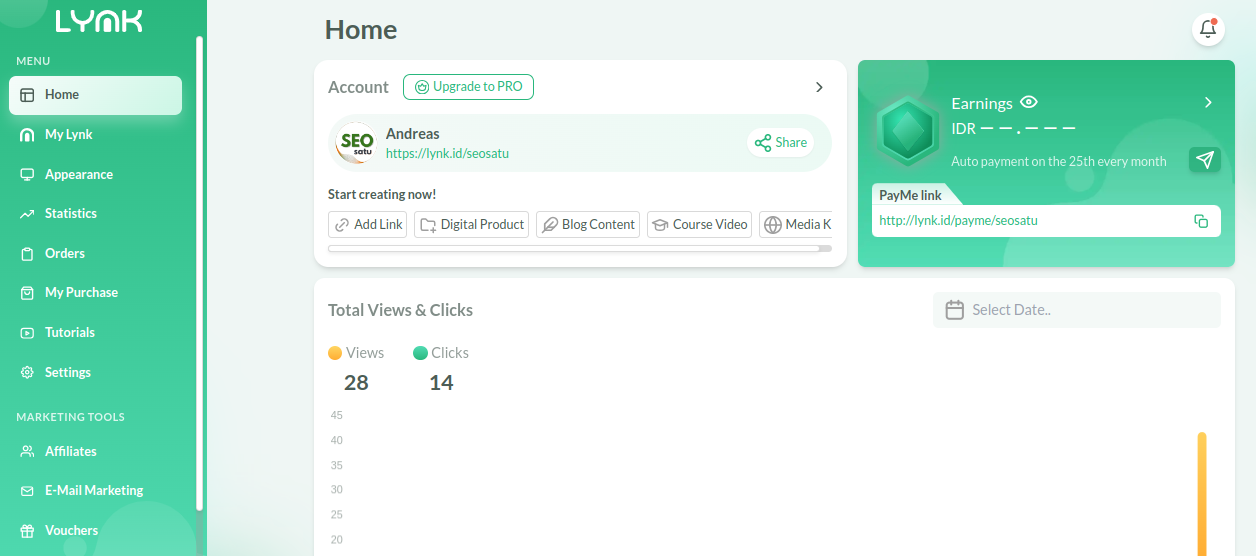
Task: Click the yellow views chart bar
Action: click(x=1202, y=494)
